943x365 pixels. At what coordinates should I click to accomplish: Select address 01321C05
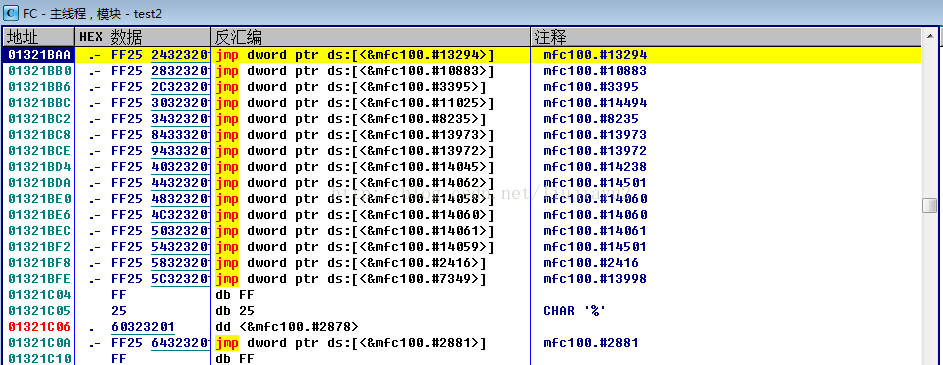pyautogui.click(x=40, y=311)
